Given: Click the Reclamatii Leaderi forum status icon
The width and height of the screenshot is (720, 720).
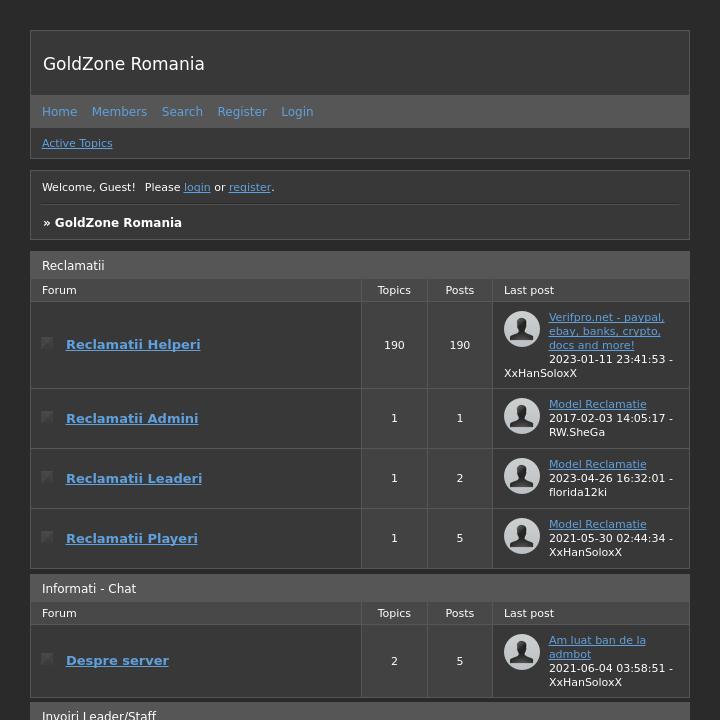Looking at the screenshot, I should point(47,477).
